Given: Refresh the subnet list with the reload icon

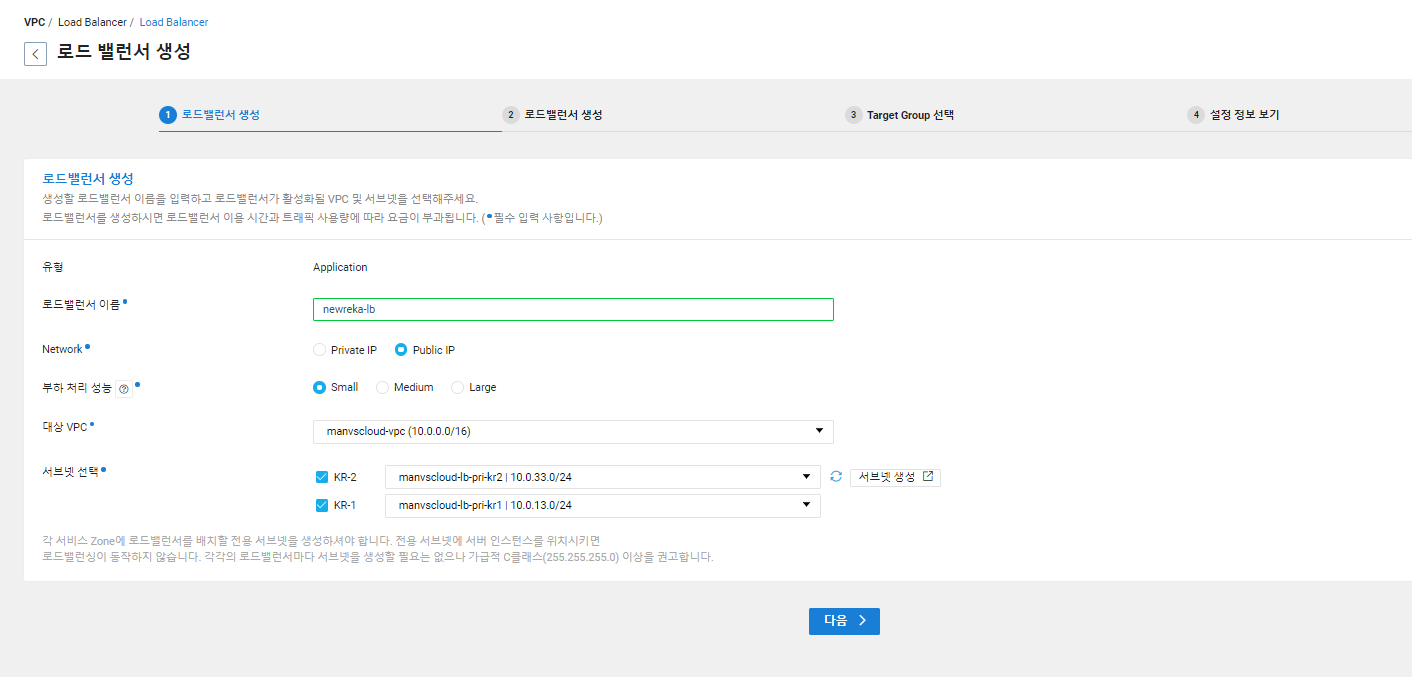Looking at the screenshot, I should point(835,476).
